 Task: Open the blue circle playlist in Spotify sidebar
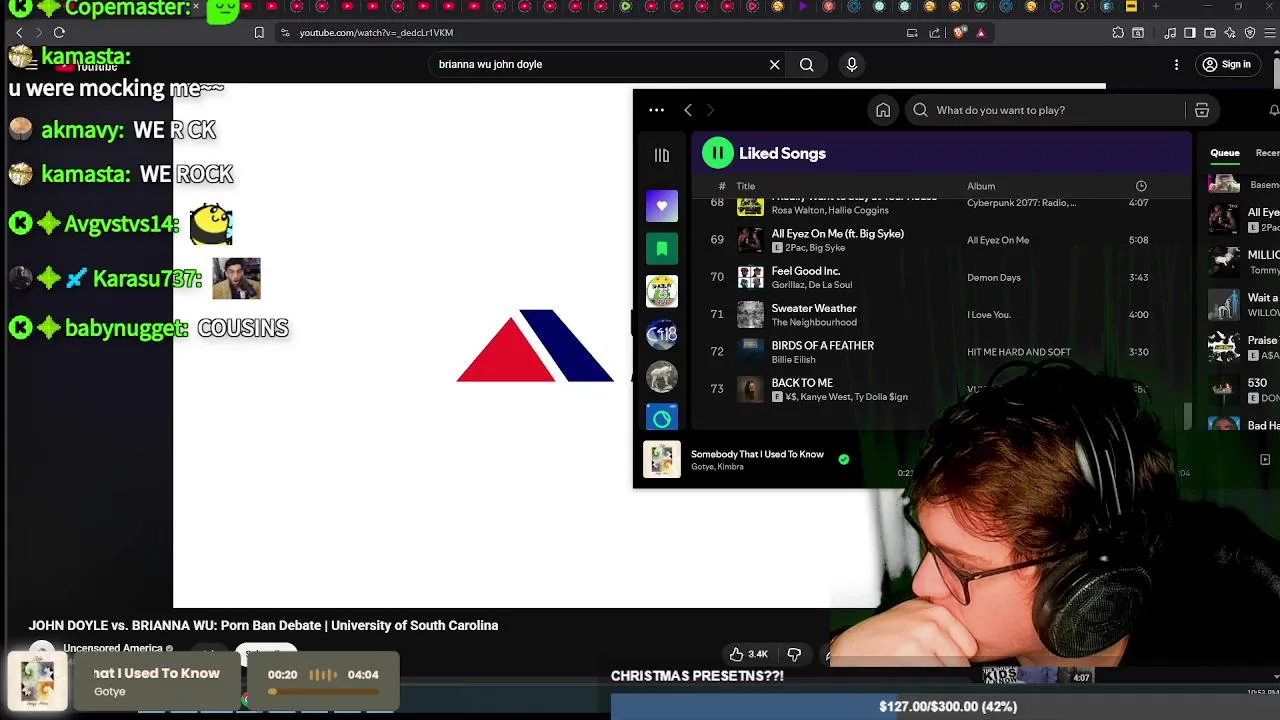(661, 417)
